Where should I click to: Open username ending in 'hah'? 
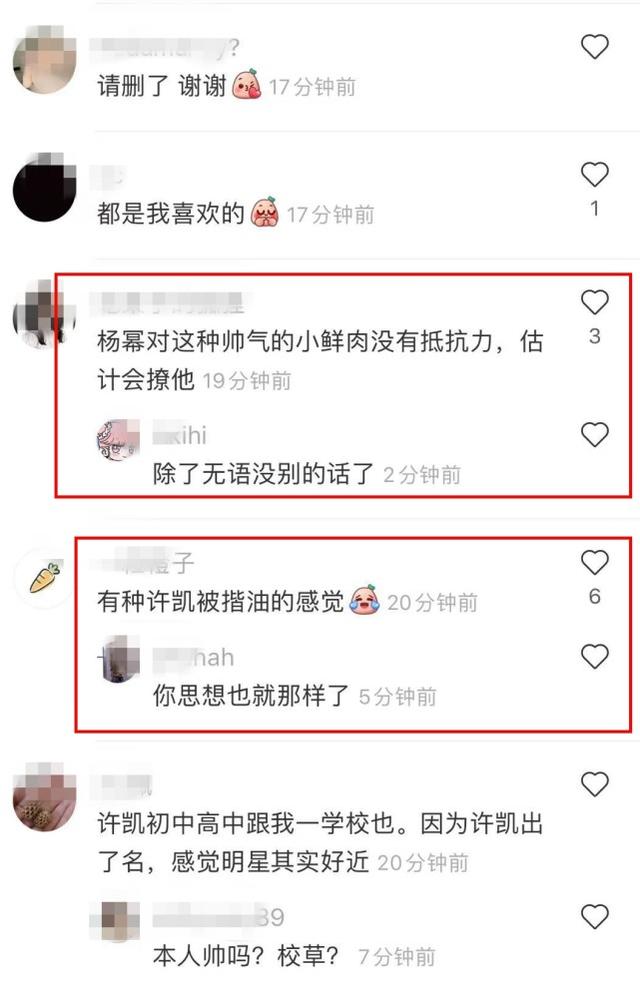194,658
